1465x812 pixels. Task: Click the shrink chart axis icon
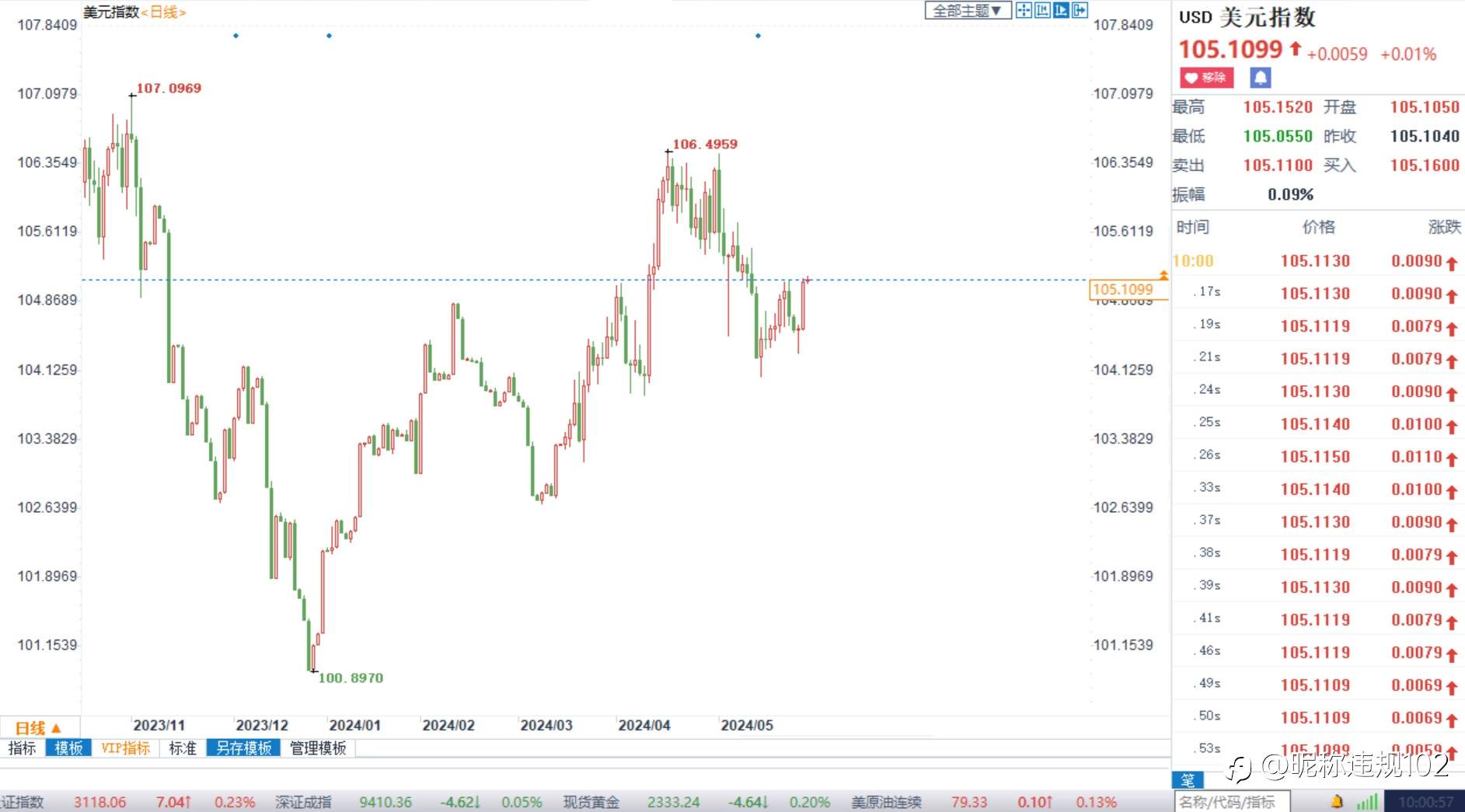pos(1042,10)
